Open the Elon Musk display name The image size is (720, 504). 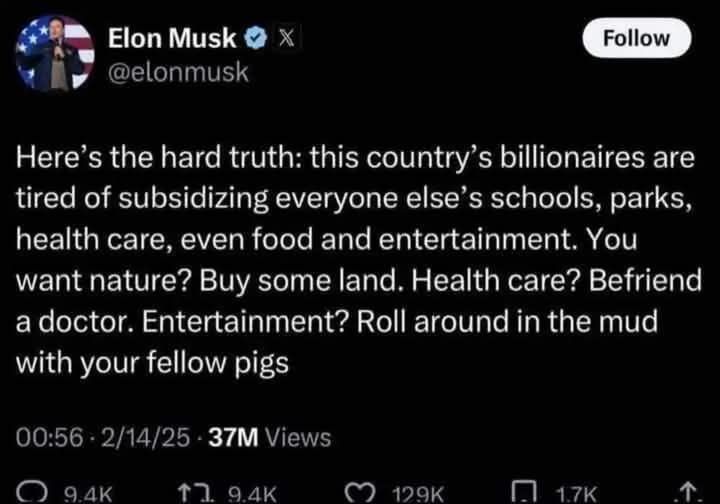pos(172,38)
